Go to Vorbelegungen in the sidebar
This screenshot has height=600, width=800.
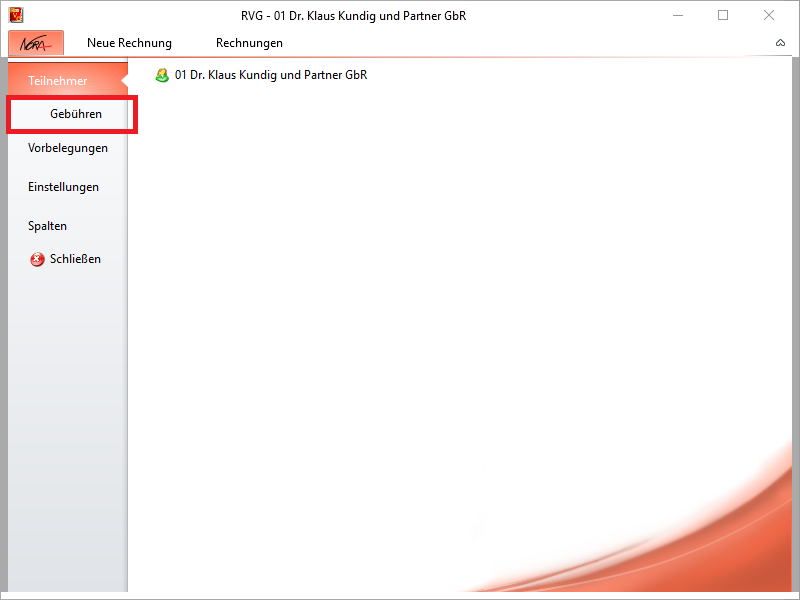pyautogui.click(x=68, y=148)
